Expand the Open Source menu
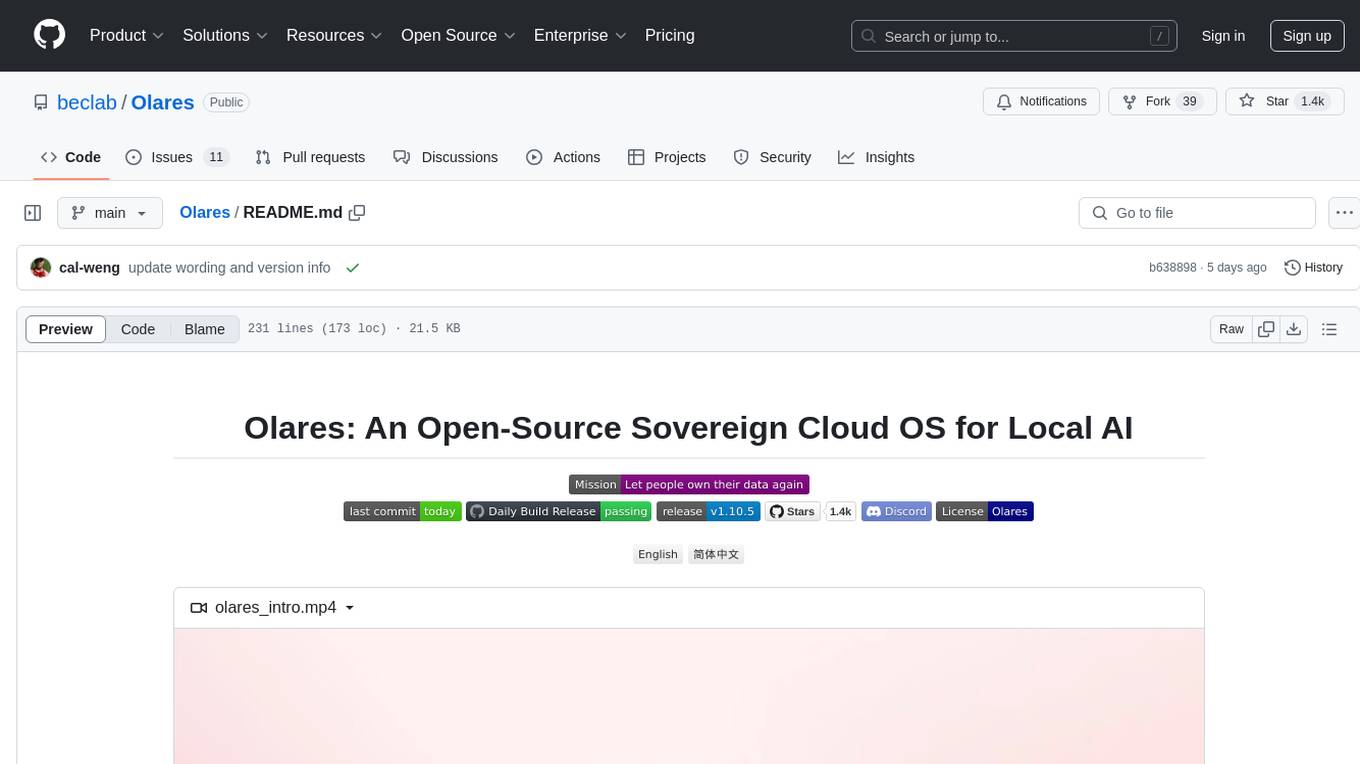The image size is (1360, 764). (x=458, y=35)
